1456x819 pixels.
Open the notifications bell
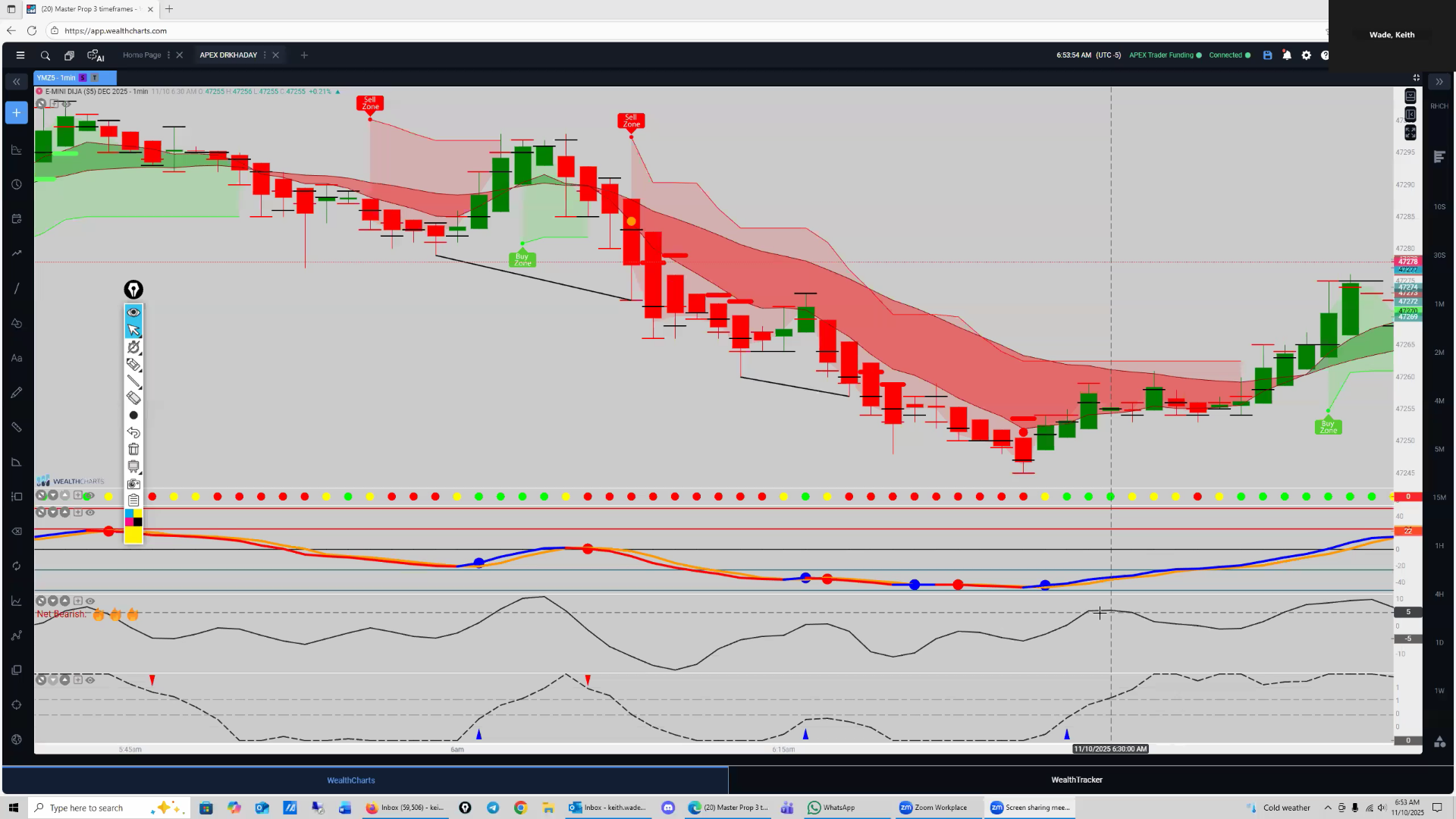(1287, 55)
